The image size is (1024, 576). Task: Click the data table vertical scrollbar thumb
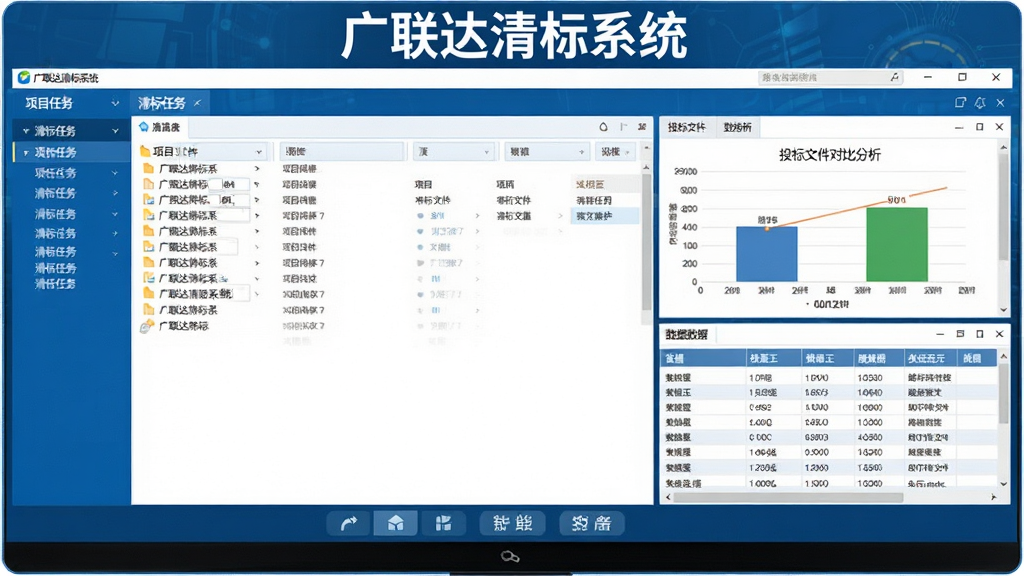[1004, 392]
